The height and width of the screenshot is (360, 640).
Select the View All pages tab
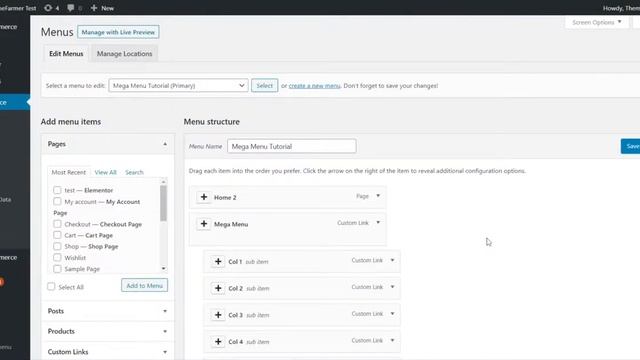coord(105,172)
